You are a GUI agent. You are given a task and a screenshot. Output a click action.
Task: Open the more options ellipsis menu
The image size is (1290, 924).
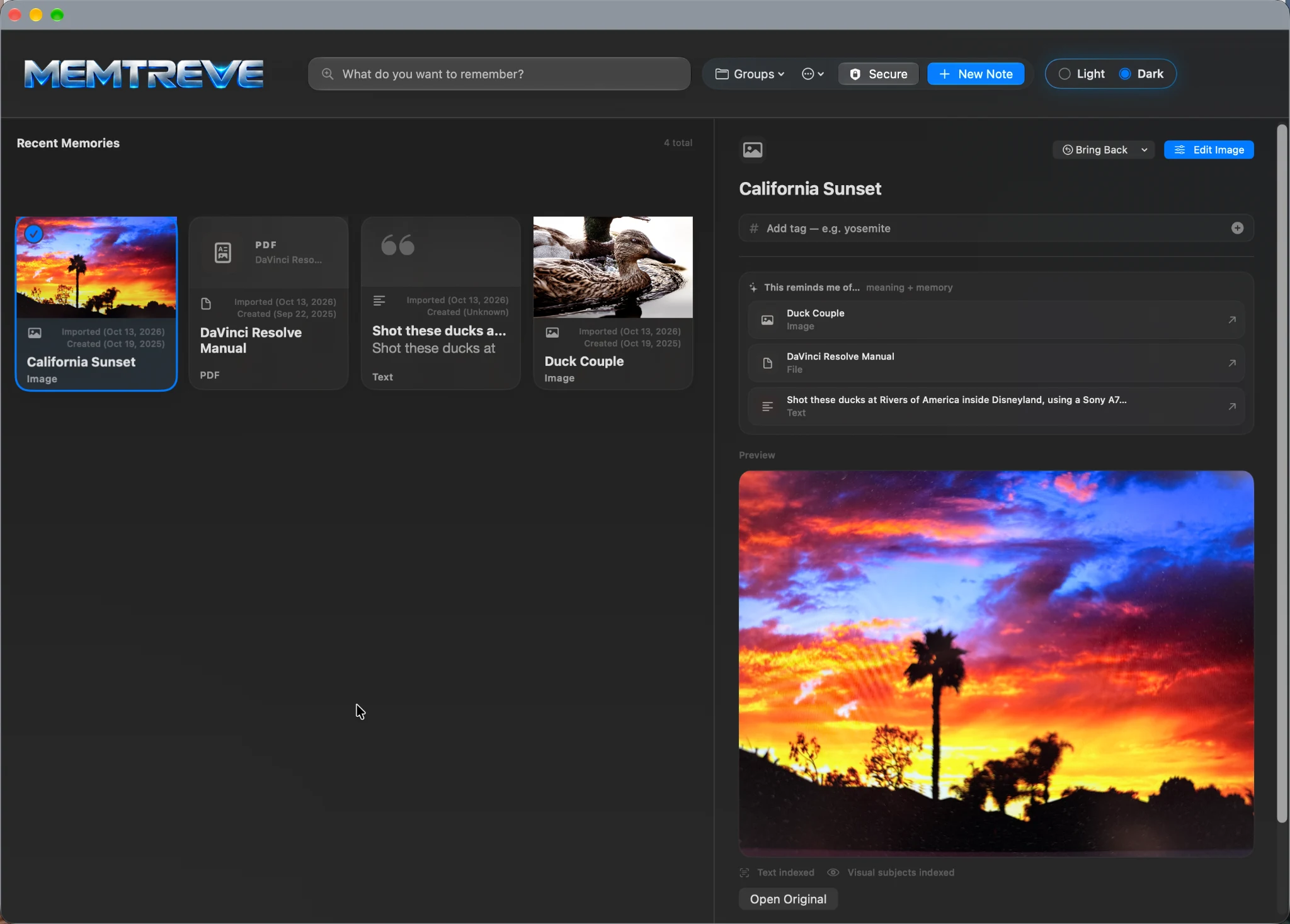(813, 74)
